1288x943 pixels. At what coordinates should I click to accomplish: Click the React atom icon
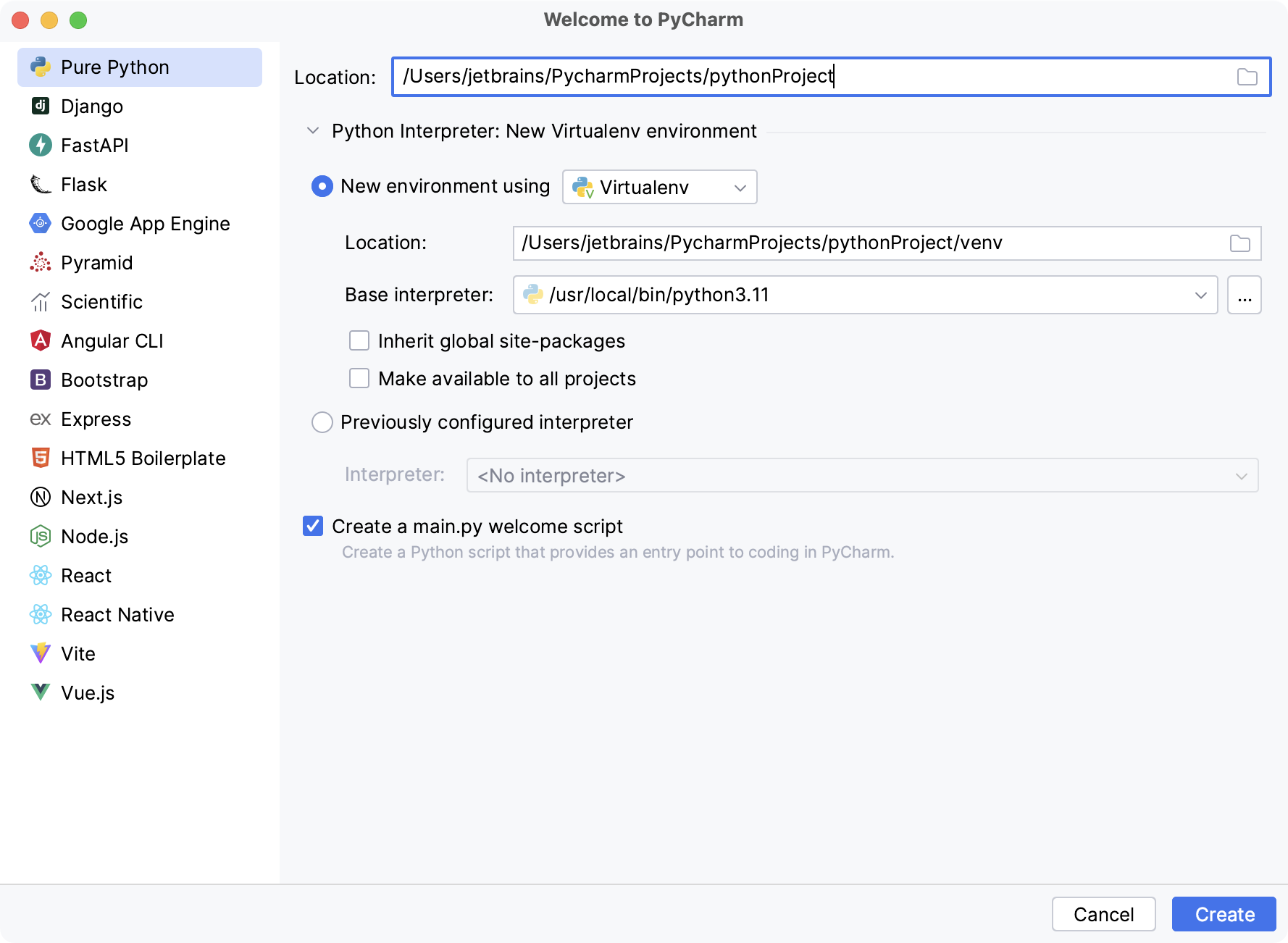tap(41, 576)
